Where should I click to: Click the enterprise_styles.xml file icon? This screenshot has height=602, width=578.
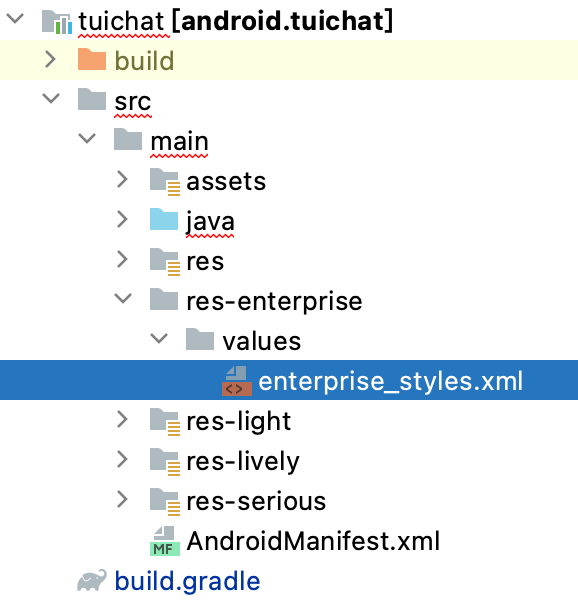pos(237,381)
